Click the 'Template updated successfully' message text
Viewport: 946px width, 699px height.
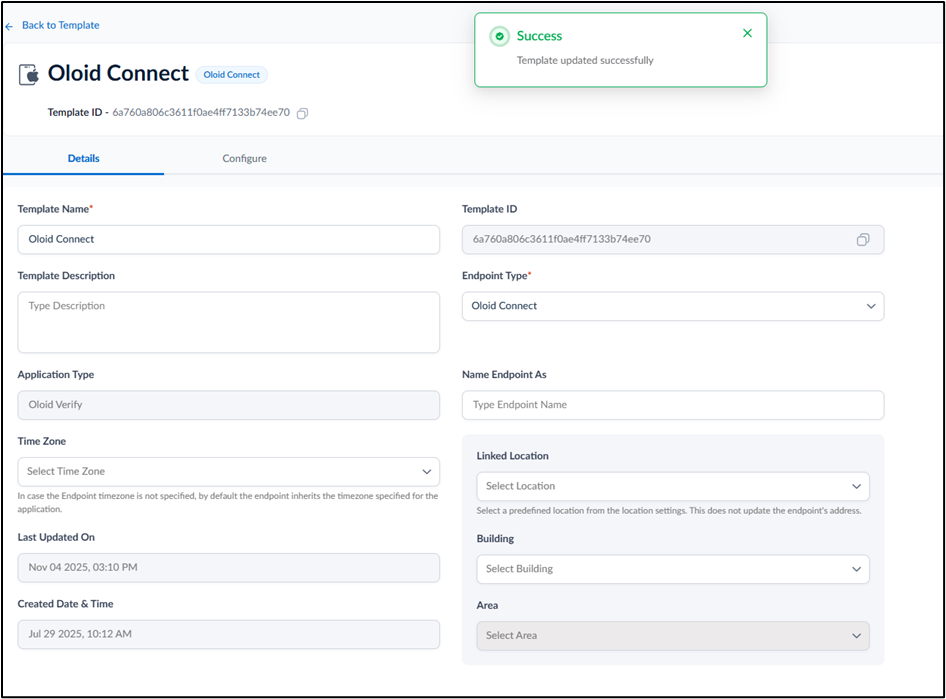585,60
